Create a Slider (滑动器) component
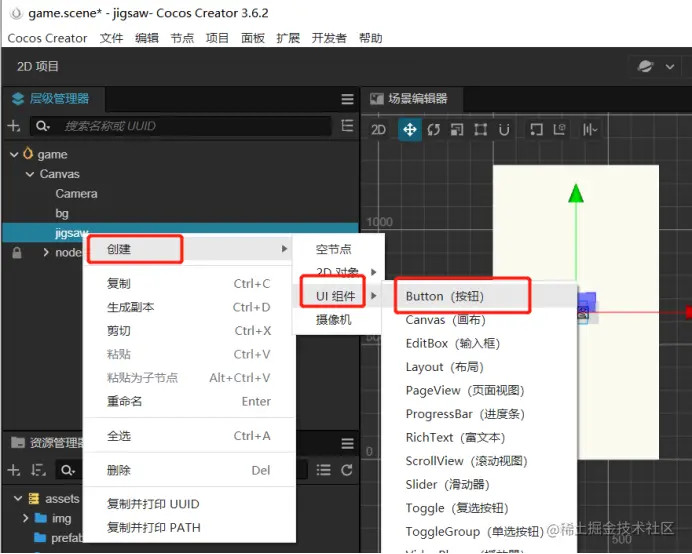Screen dimensions: 692x554 click(480, 485)
